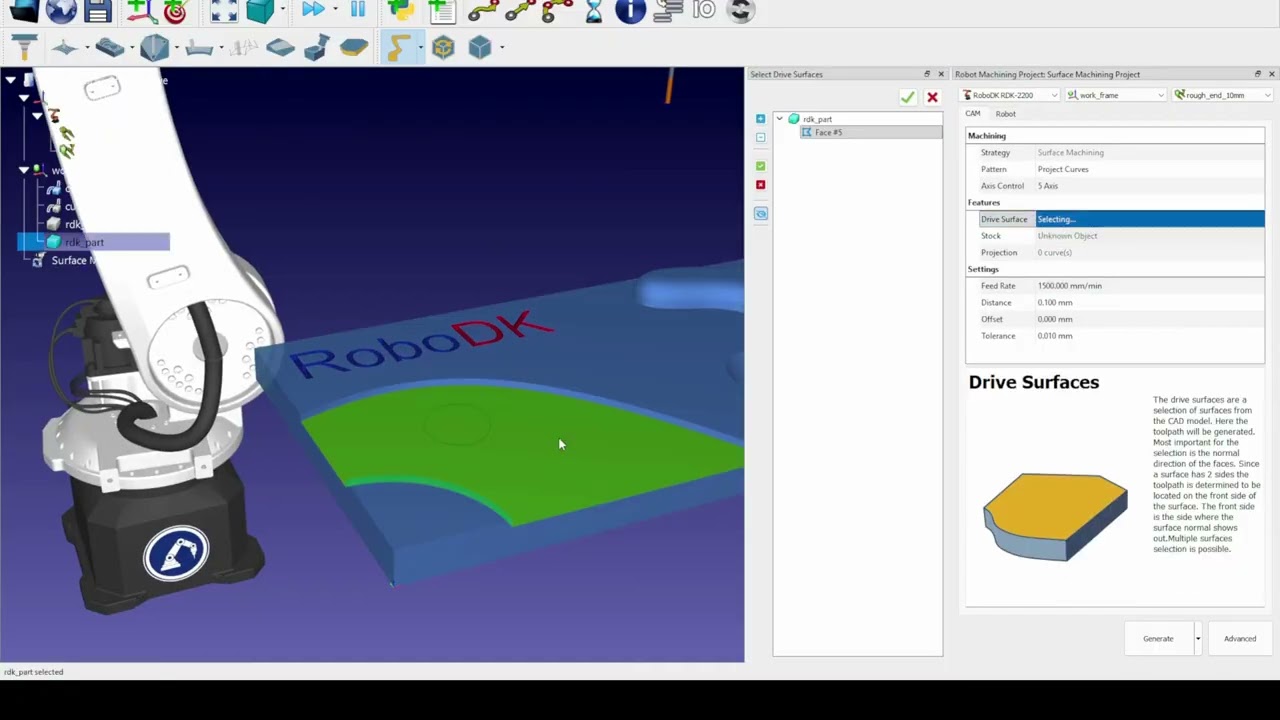This screenshot has height=720, width=1280.
Task: Collapse the work frame node in station tree
Action: 24,170
